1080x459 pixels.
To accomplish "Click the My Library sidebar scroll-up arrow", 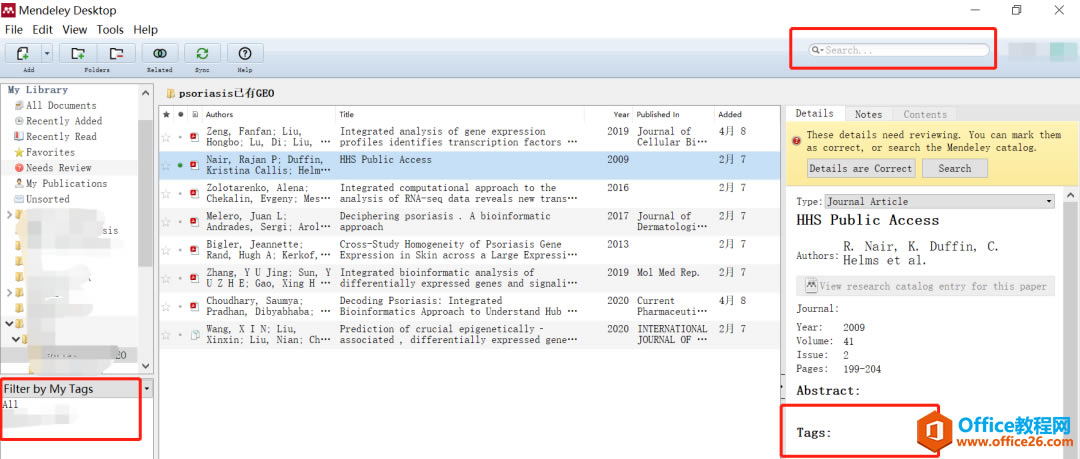I will 145,94.
